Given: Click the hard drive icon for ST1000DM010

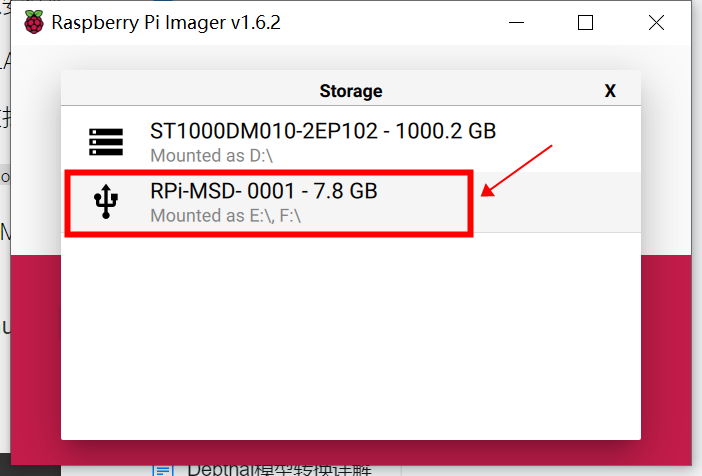Looking at the screenshot, I should 105,142.
